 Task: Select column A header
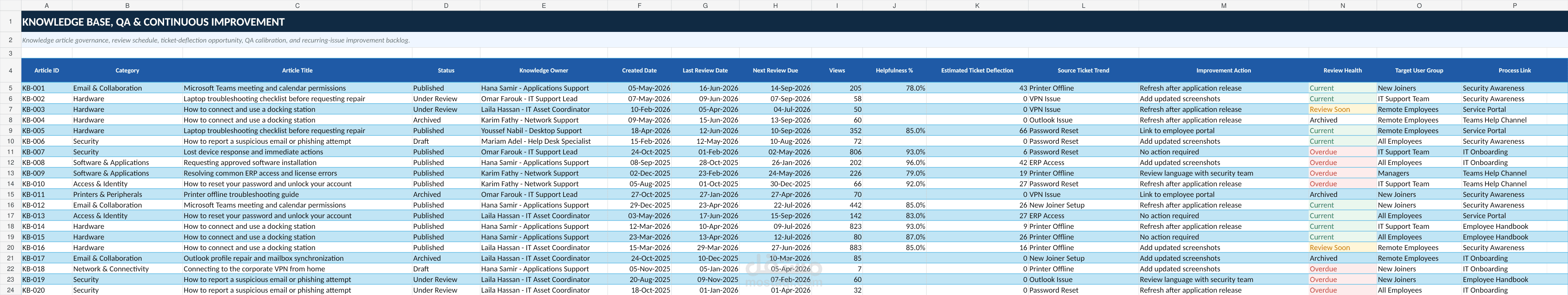47,6
